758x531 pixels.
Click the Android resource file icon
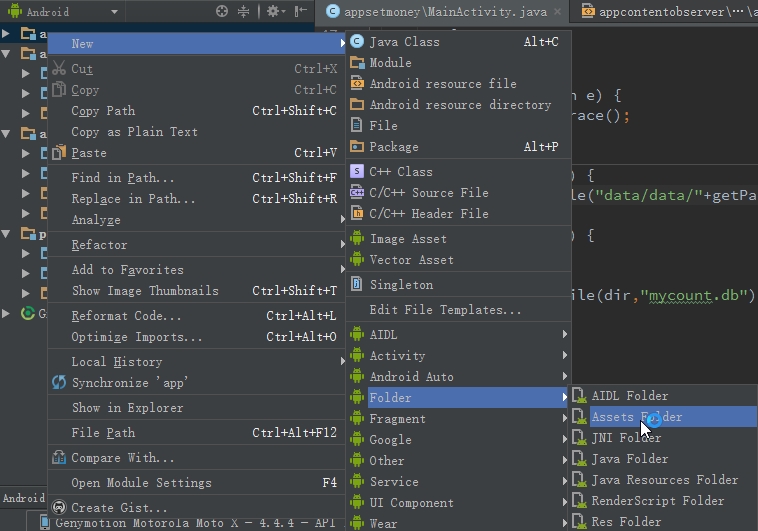pyautogui.click(x=357, y=83)
